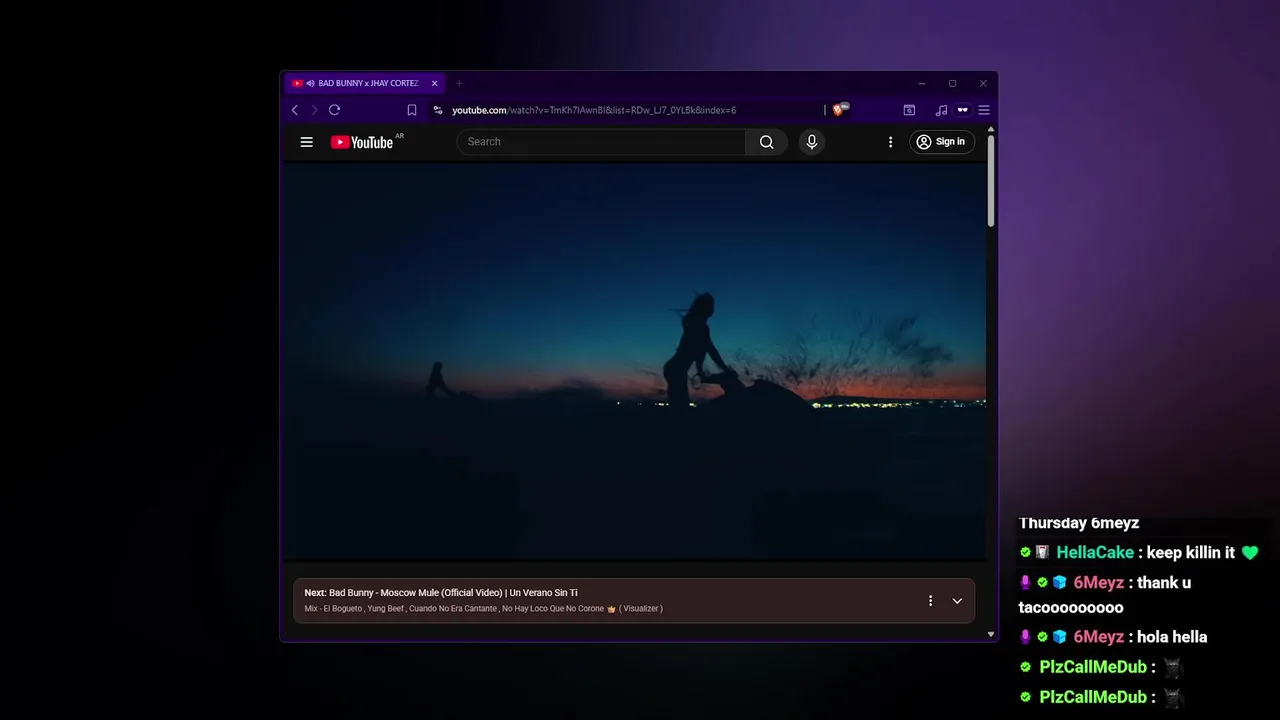Viewport: 1280px width, 720px height.
Task: Minimize the browser window
Action: tap(922, 84)
